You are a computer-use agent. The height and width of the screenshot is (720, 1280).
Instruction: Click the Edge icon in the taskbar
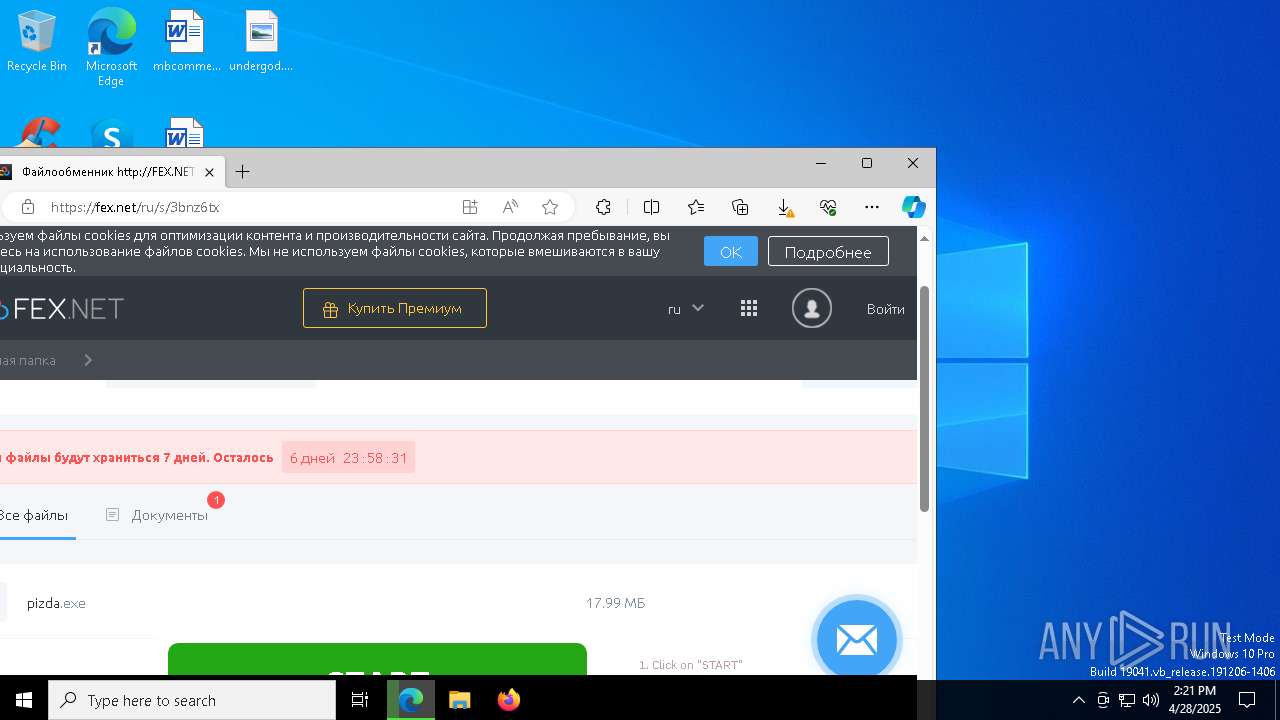click(410, 700)
